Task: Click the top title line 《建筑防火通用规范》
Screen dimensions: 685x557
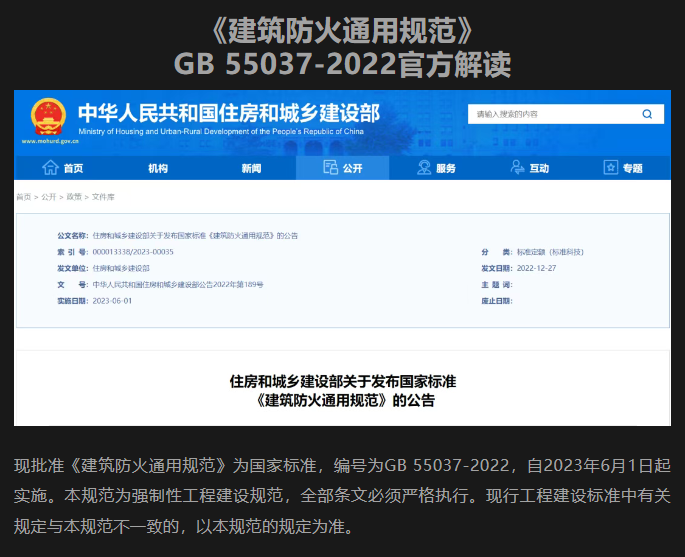Action: 342,31
